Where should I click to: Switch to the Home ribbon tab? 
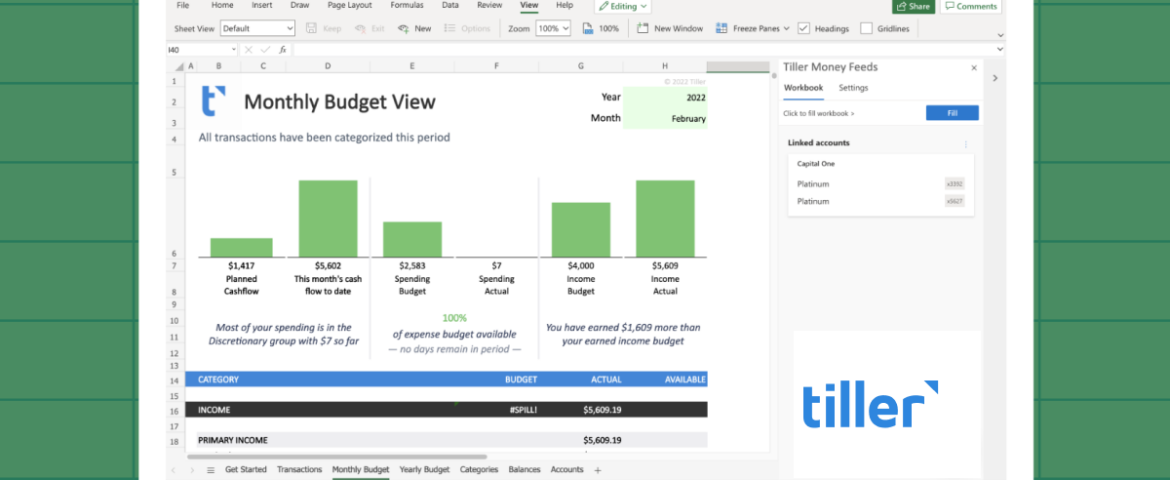point(222,5)
